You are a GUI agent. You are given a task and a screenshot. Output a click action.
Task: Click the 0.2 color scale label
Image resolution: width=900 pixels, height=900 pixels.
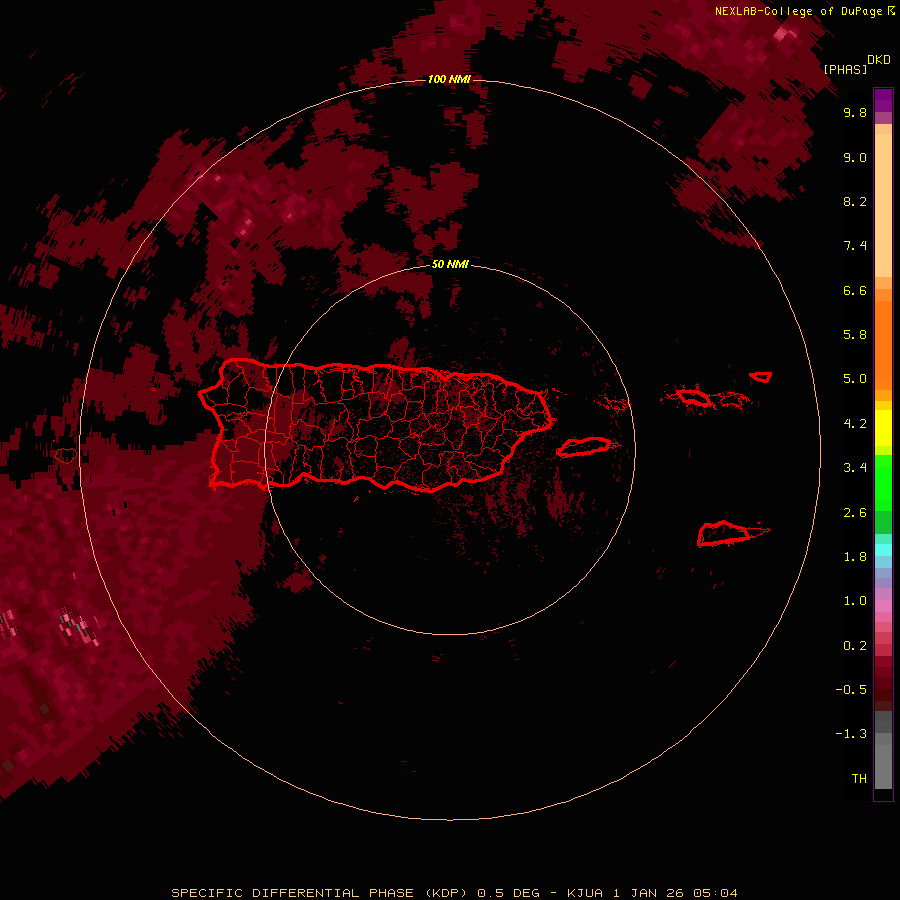(x=855, y=646)
